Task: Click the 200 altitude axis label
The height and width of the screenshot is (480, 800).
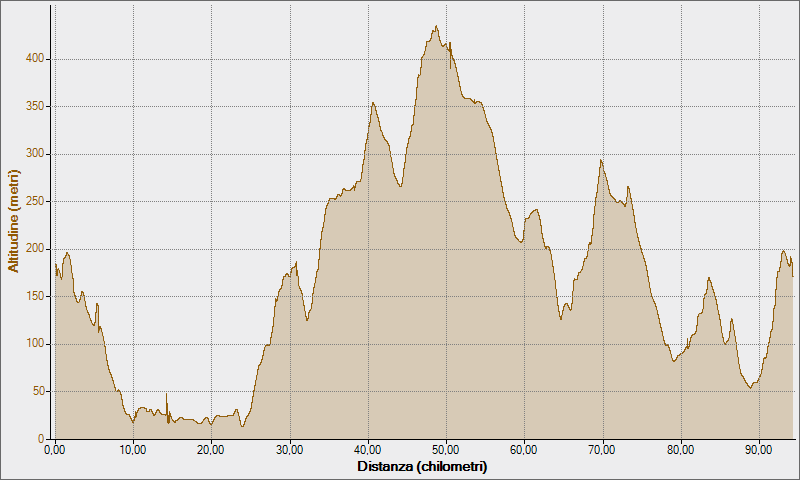Action: click(35, 249)
